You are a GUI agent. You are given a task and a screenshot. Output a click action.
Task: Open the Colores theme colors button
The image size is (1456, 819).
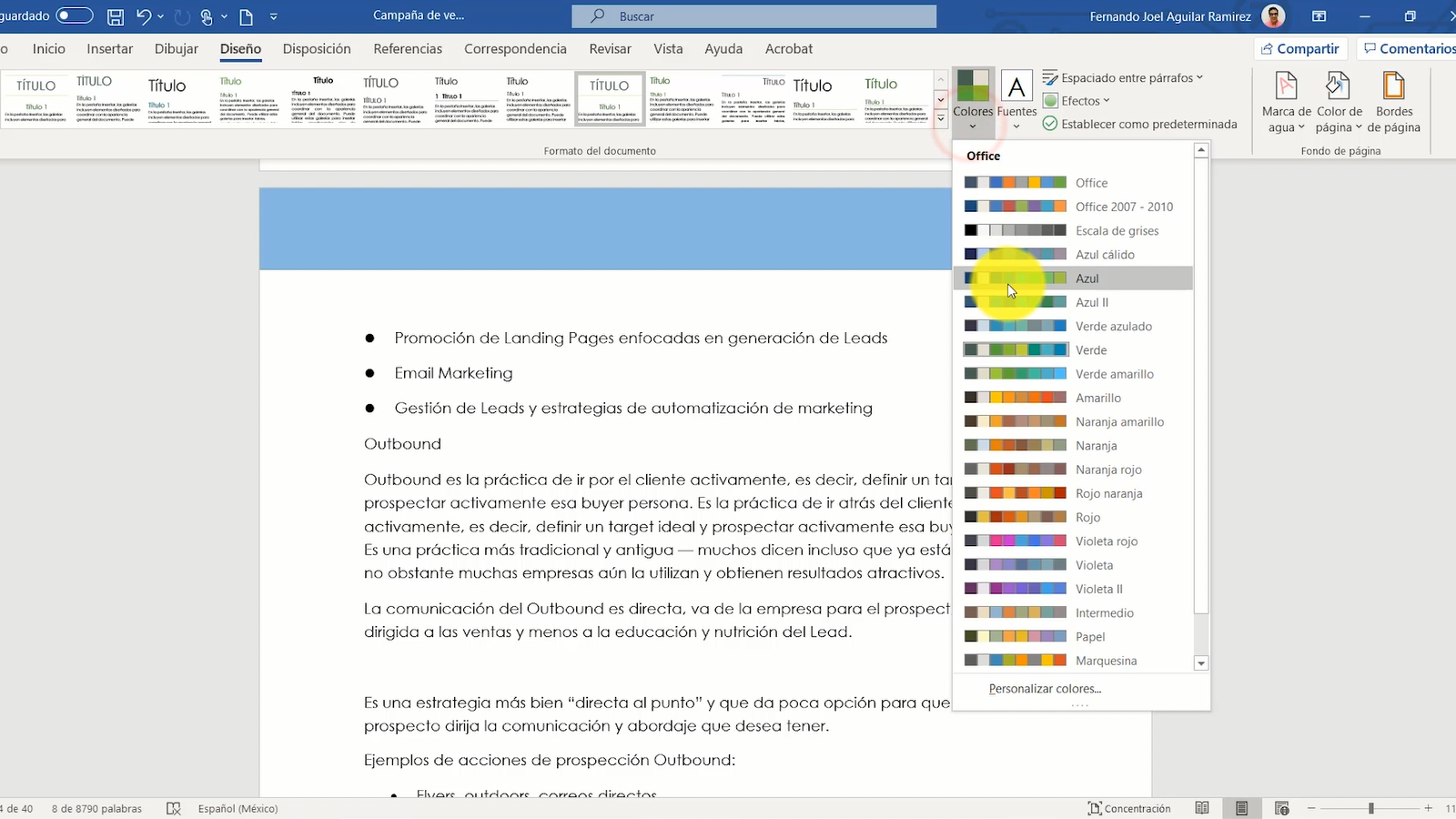pyautogui.click(x=973, y=100)
